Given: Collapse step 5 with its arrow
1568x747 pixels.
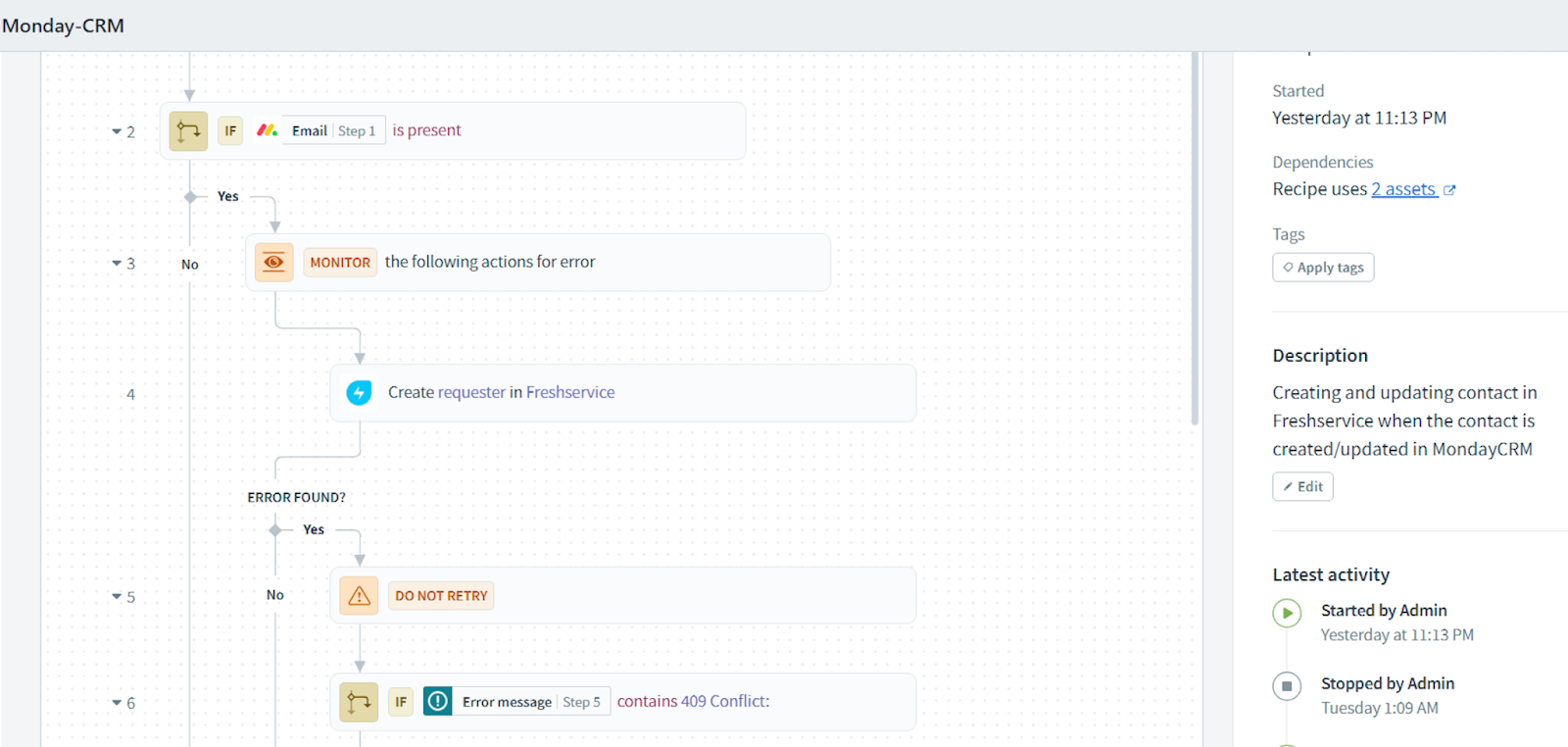Looking at the screenshot, I should [x=117, y=596].
